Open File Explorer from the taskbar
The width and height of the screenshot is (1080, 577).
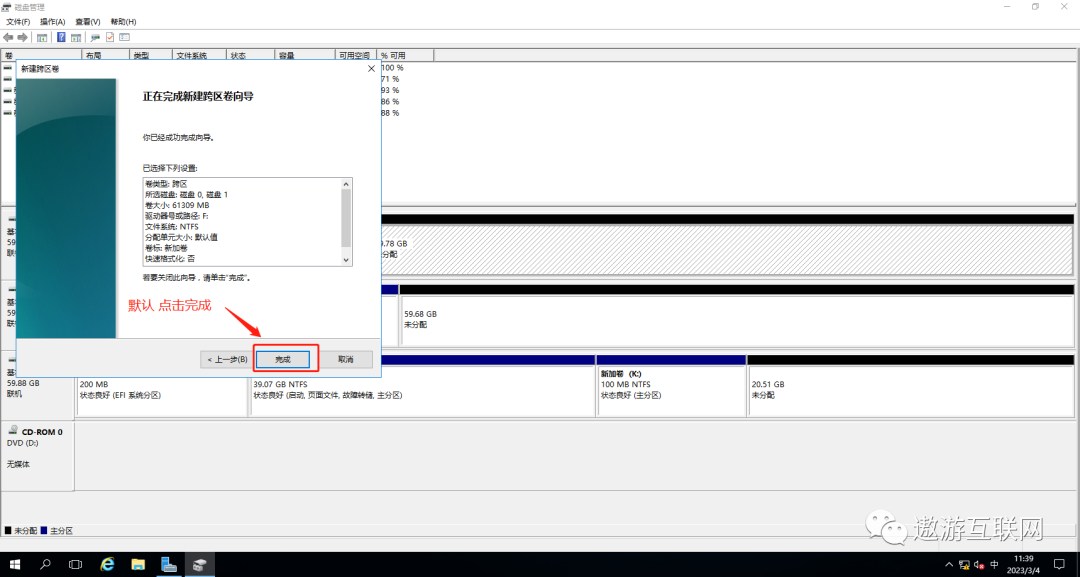coord(138,565)
